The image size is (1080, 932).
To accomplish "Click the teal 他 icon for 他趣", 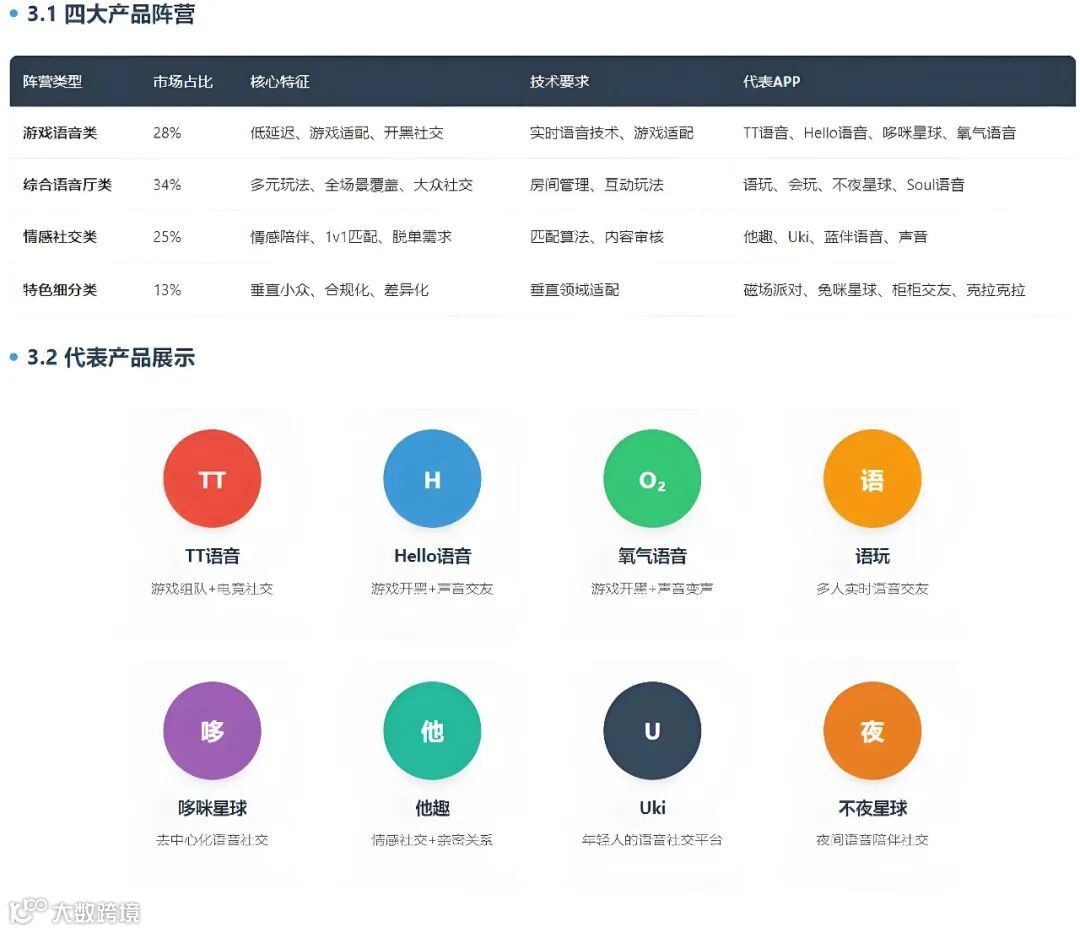I will (x=432, y=730).
